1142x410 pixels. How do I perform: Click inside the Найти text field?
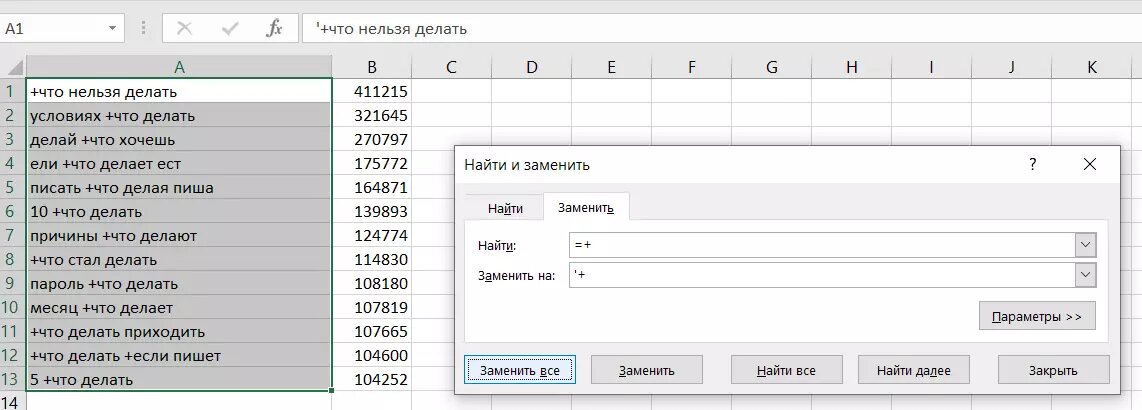pyautogui.click(x=820, y=245)
